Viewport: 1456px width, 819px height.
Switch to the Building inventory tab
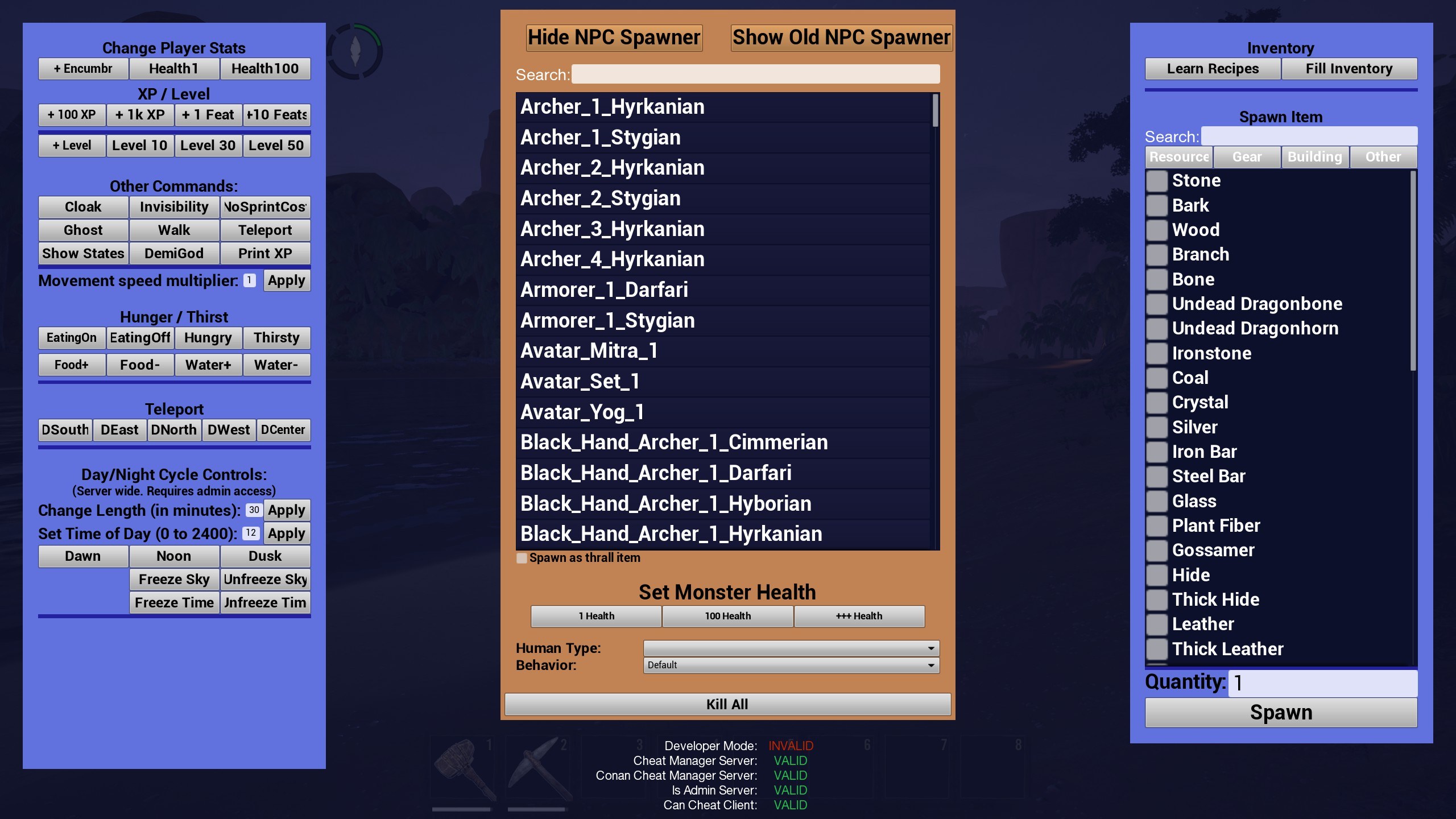(x=1314, y=156)
